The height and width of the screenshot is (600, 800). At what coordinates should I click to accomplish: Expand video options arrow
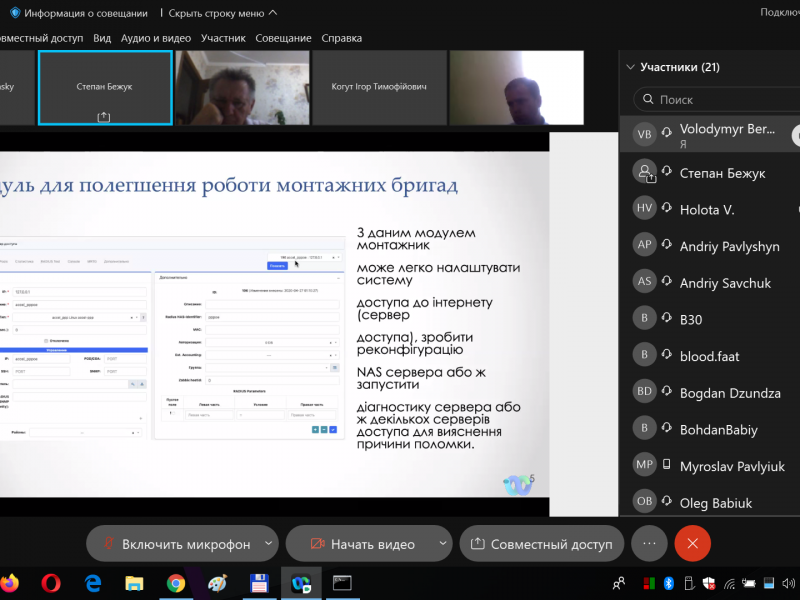coord(443,544)
